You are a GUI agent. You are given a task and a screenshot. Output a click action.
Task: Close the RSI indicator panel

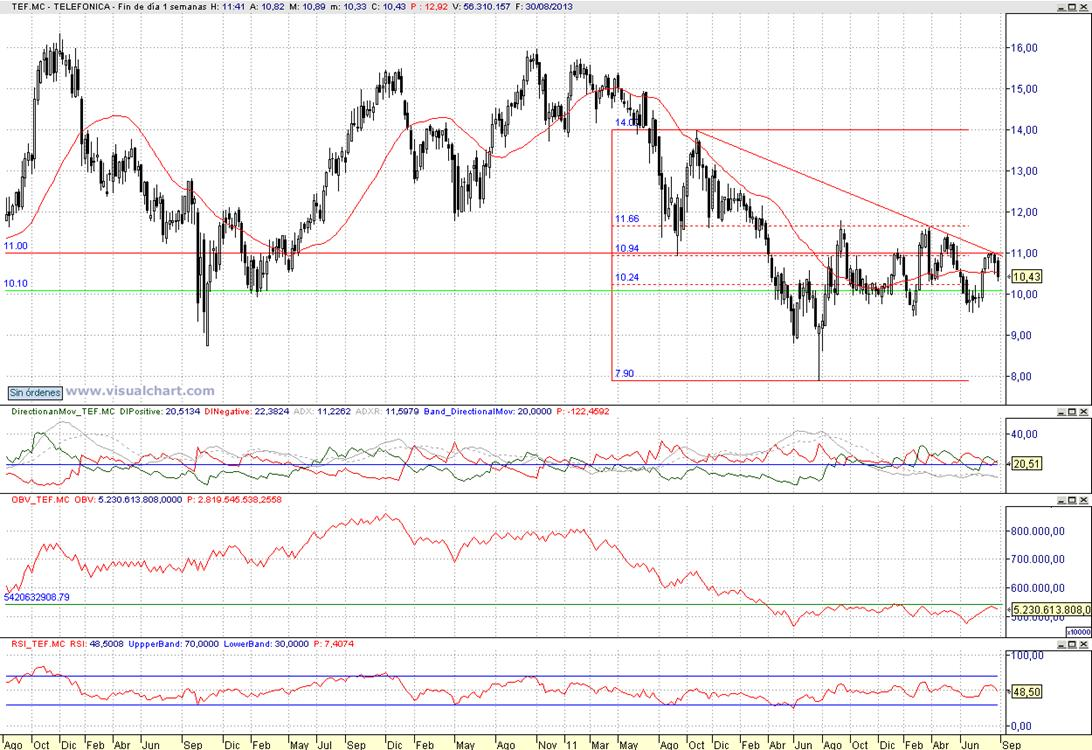pyautogui.click(x=1083, y=645)
